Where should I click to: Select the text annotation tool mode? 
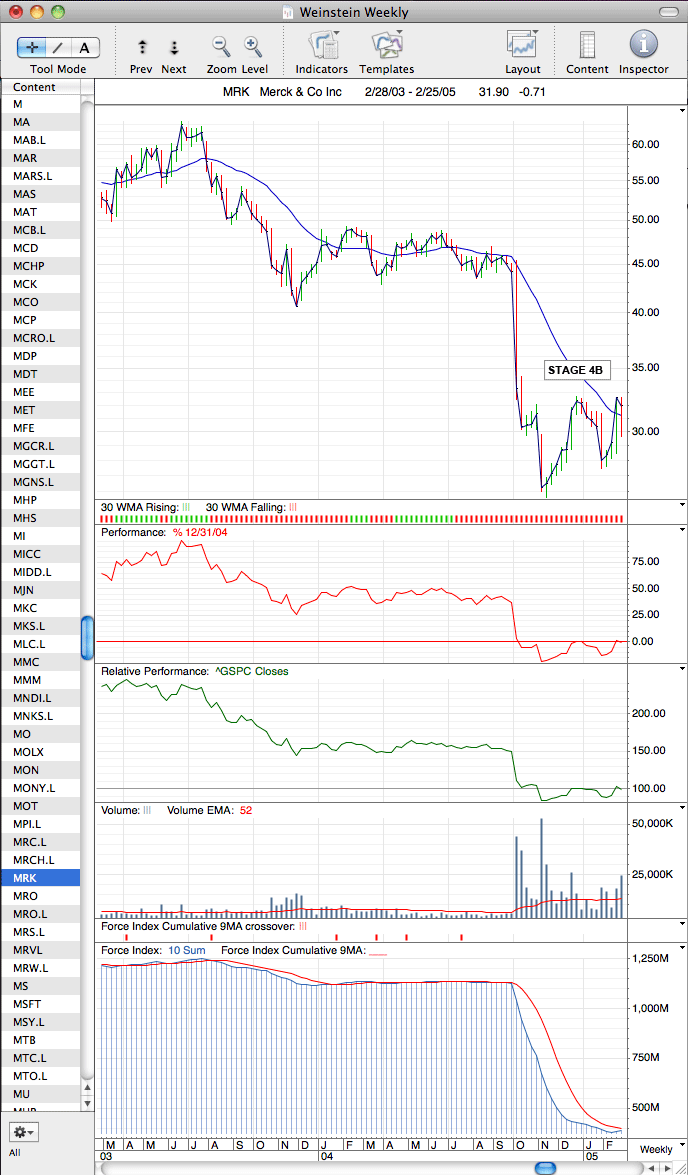tap(85, 48)
